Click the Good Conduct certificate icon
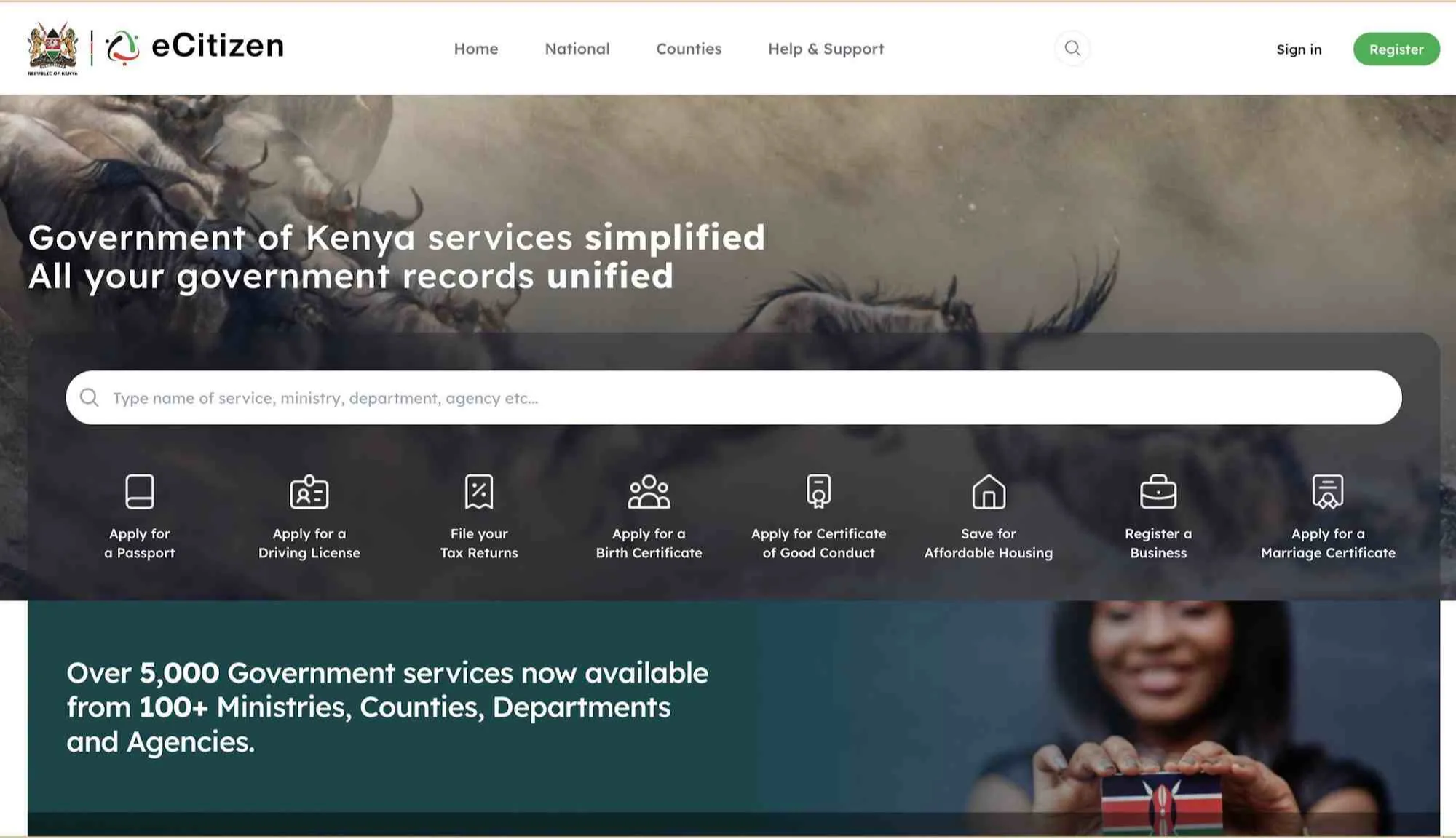 pyautogui.click(x=818, y=491)
